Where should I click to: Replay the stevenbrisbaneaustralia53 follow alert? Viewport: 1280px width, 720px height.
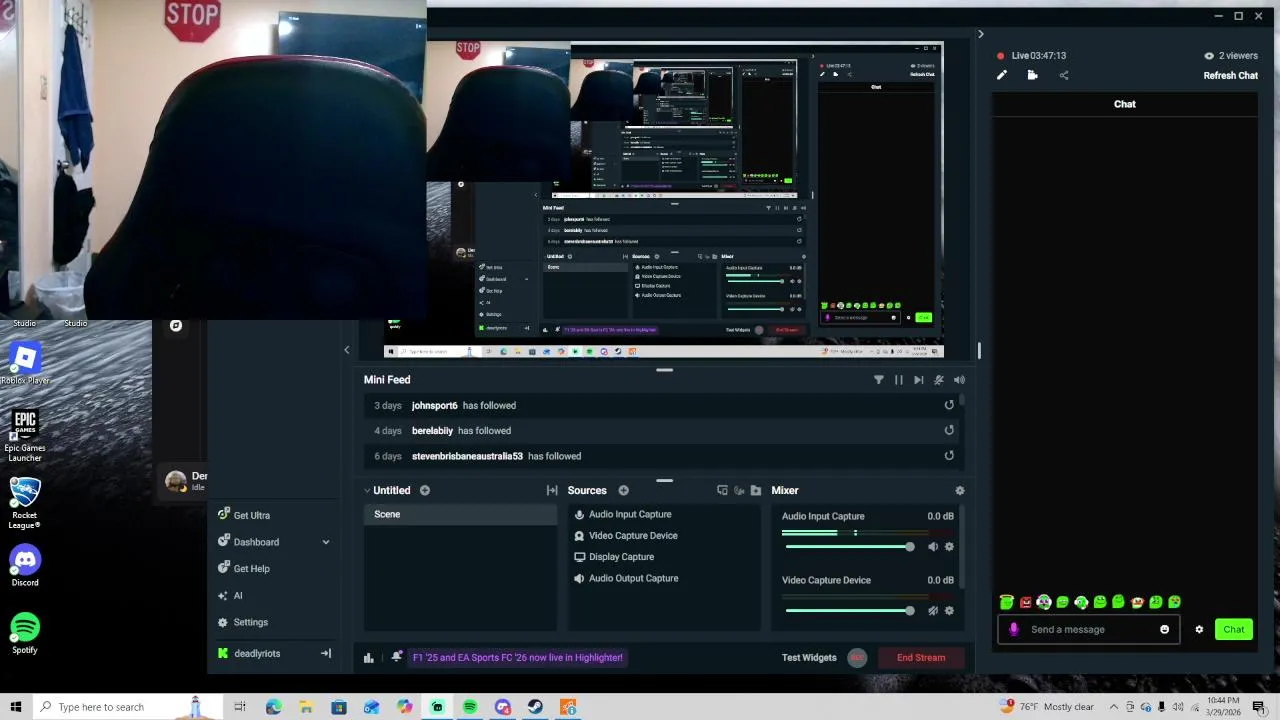coord(949,456)
